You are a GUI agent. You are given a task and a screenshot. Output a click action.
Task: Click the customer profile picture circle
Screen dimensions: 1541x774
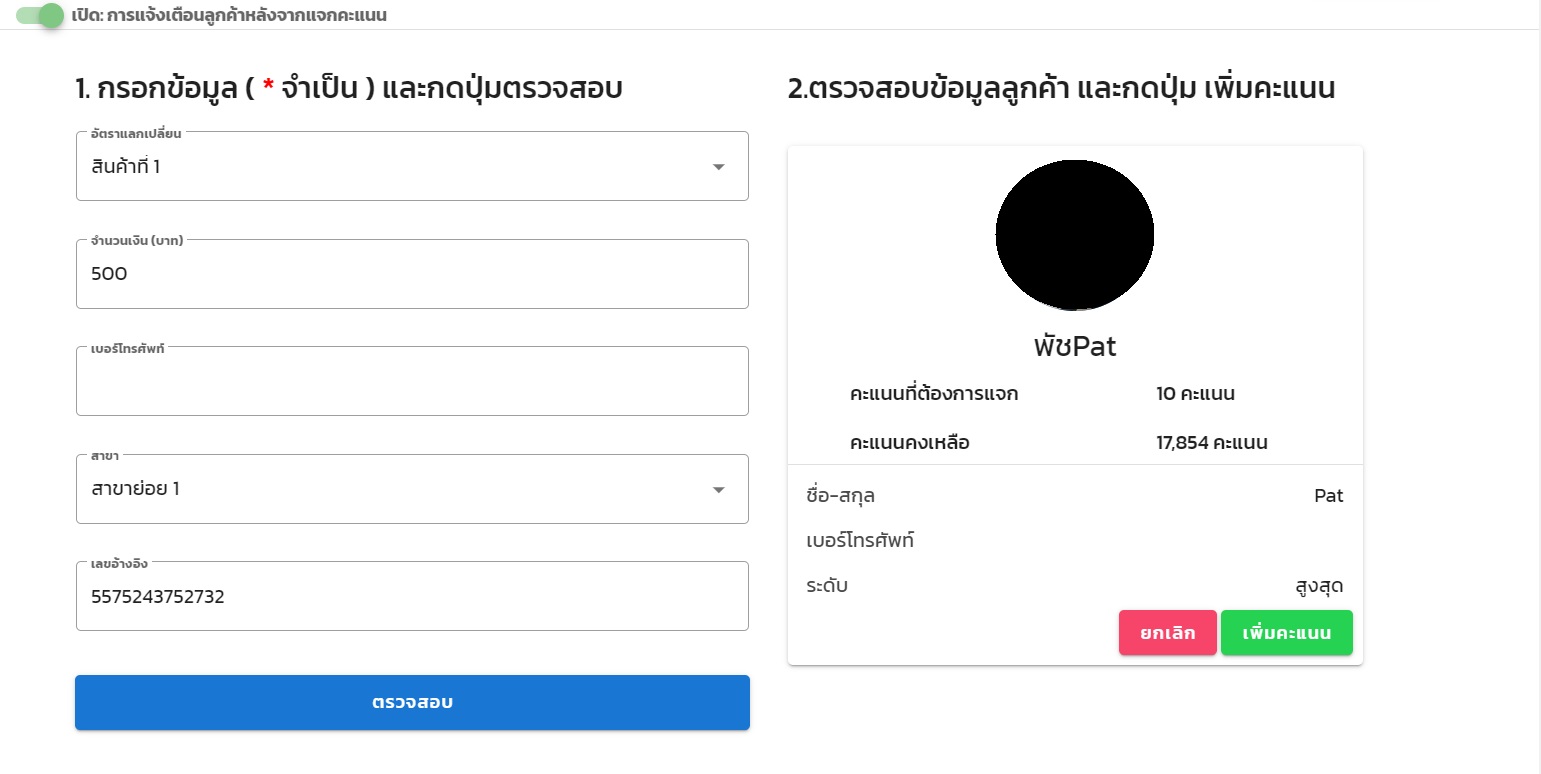pos(1074,233)
